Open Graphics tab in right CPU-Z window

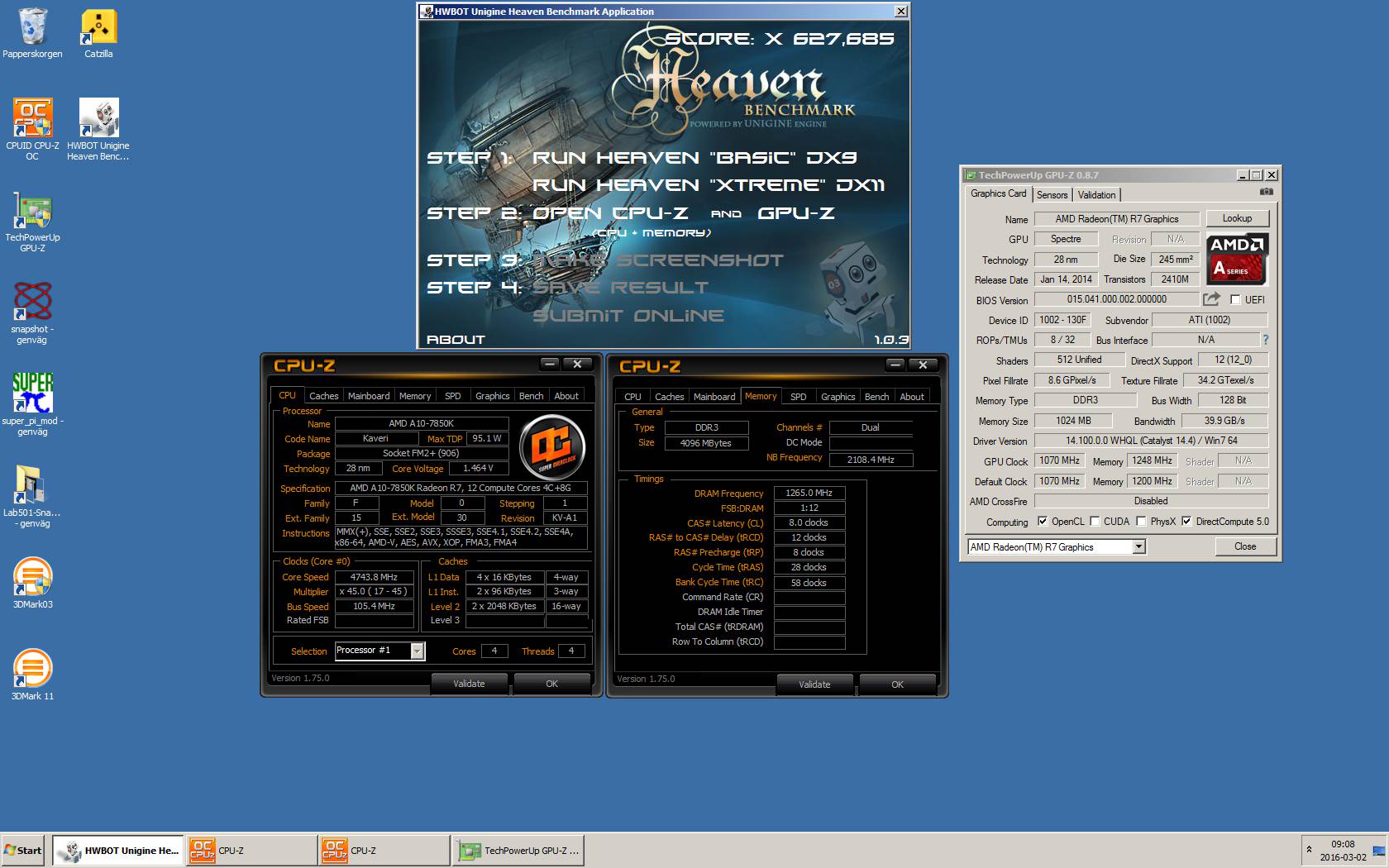(x=838, y=397)
